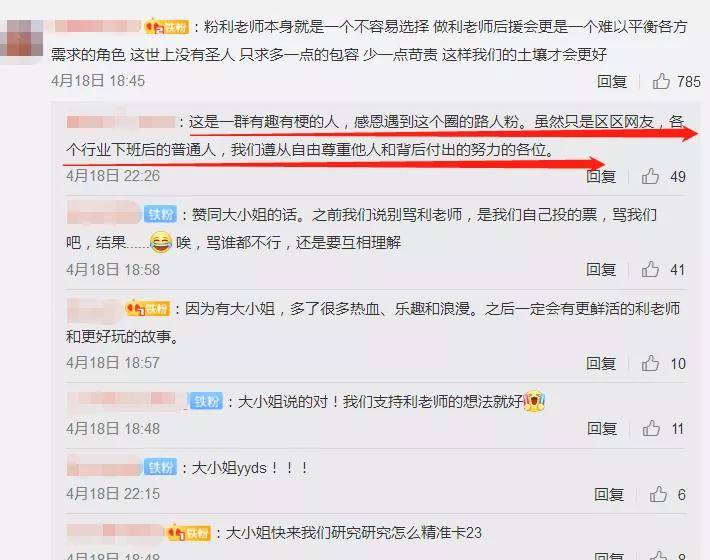Reply to the top comment at 18:45
The height and width of the screenshot is (560, 710).
click(x=612, y=81)
